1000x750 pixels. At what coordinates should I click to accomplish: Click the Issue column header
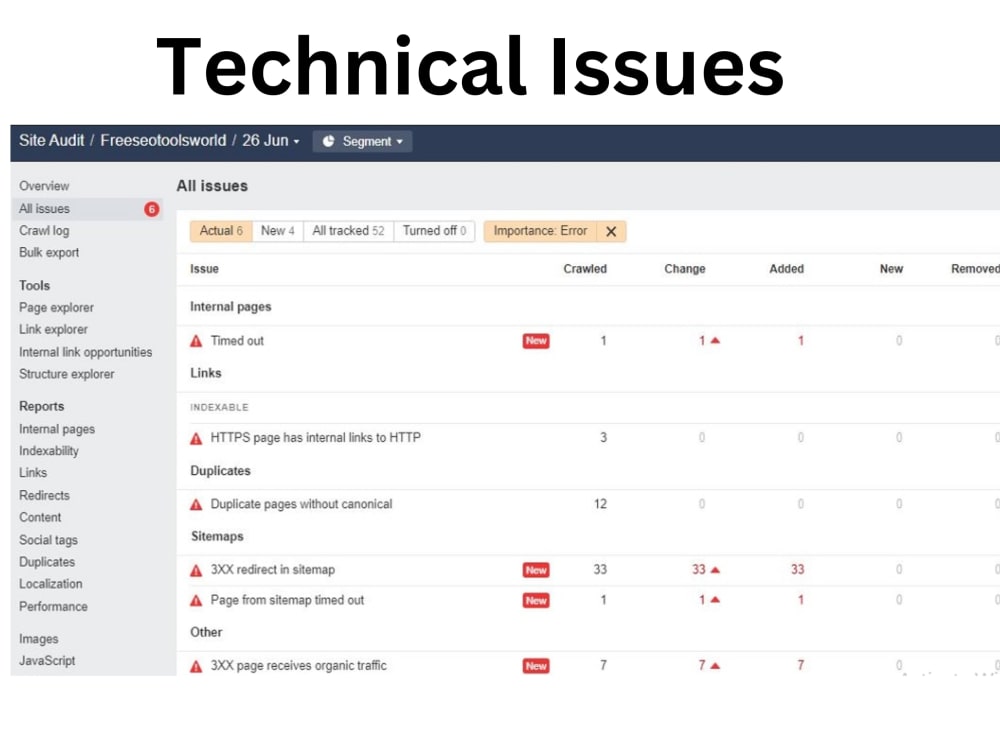204,269
